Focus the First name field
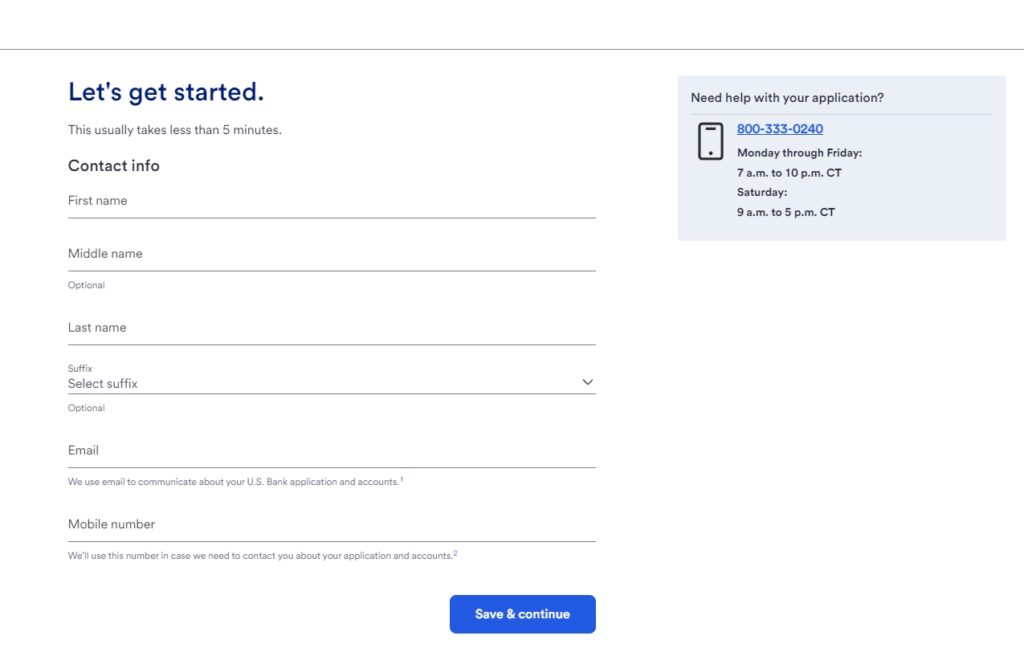Viewport: 1024px width, 648px height. [x=332, y=201]
